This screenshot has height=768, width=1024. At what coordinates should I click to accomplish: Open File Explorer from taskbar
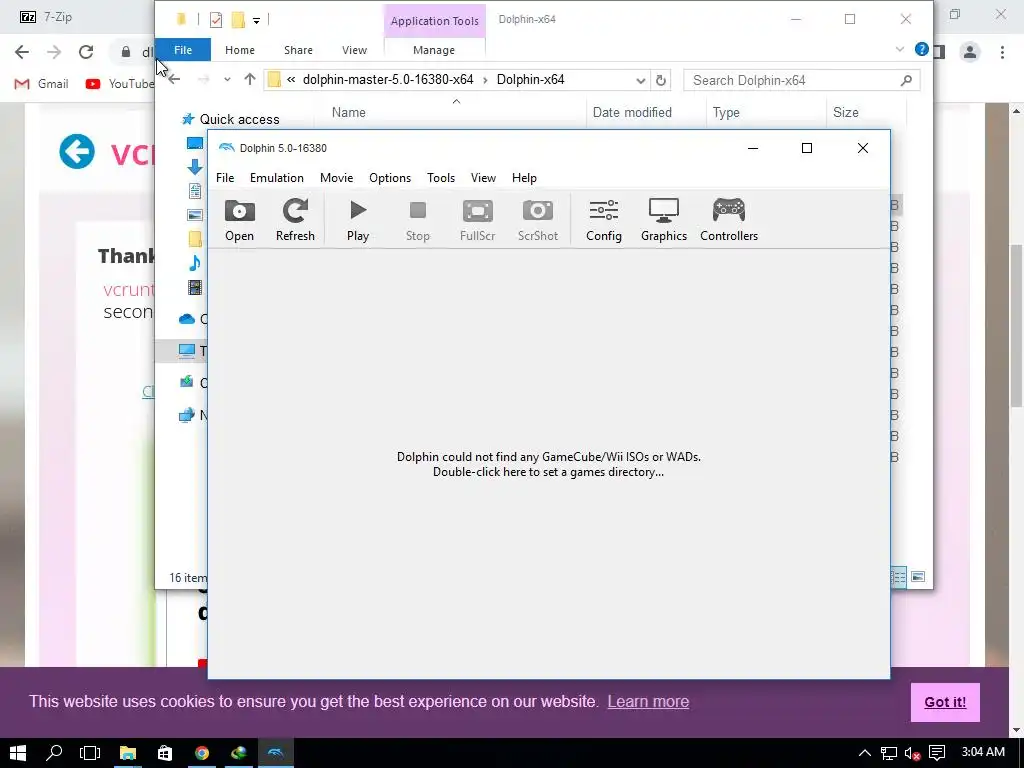click(x=127, y=753)
